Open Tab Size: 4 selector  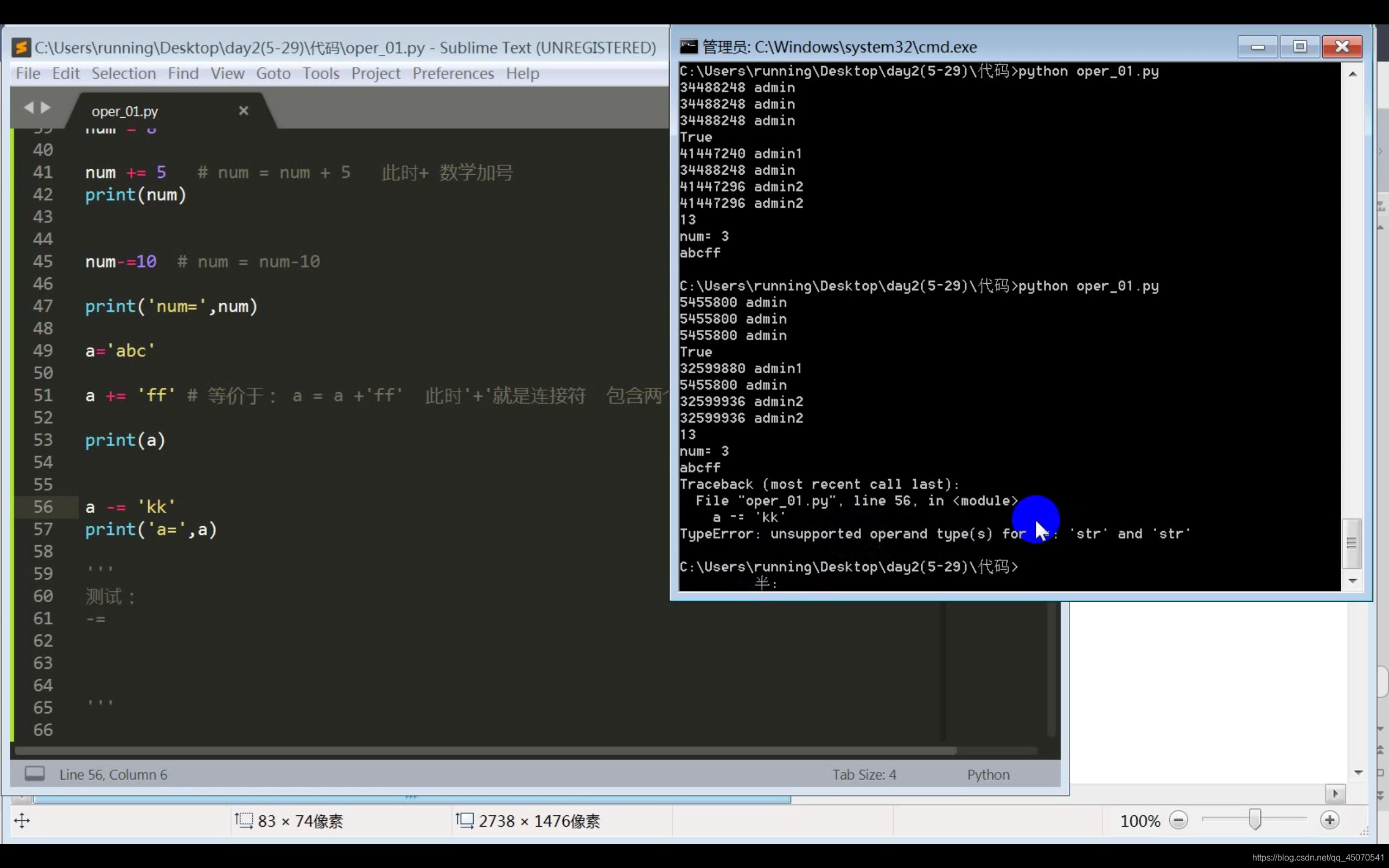[x=864, y=775]
